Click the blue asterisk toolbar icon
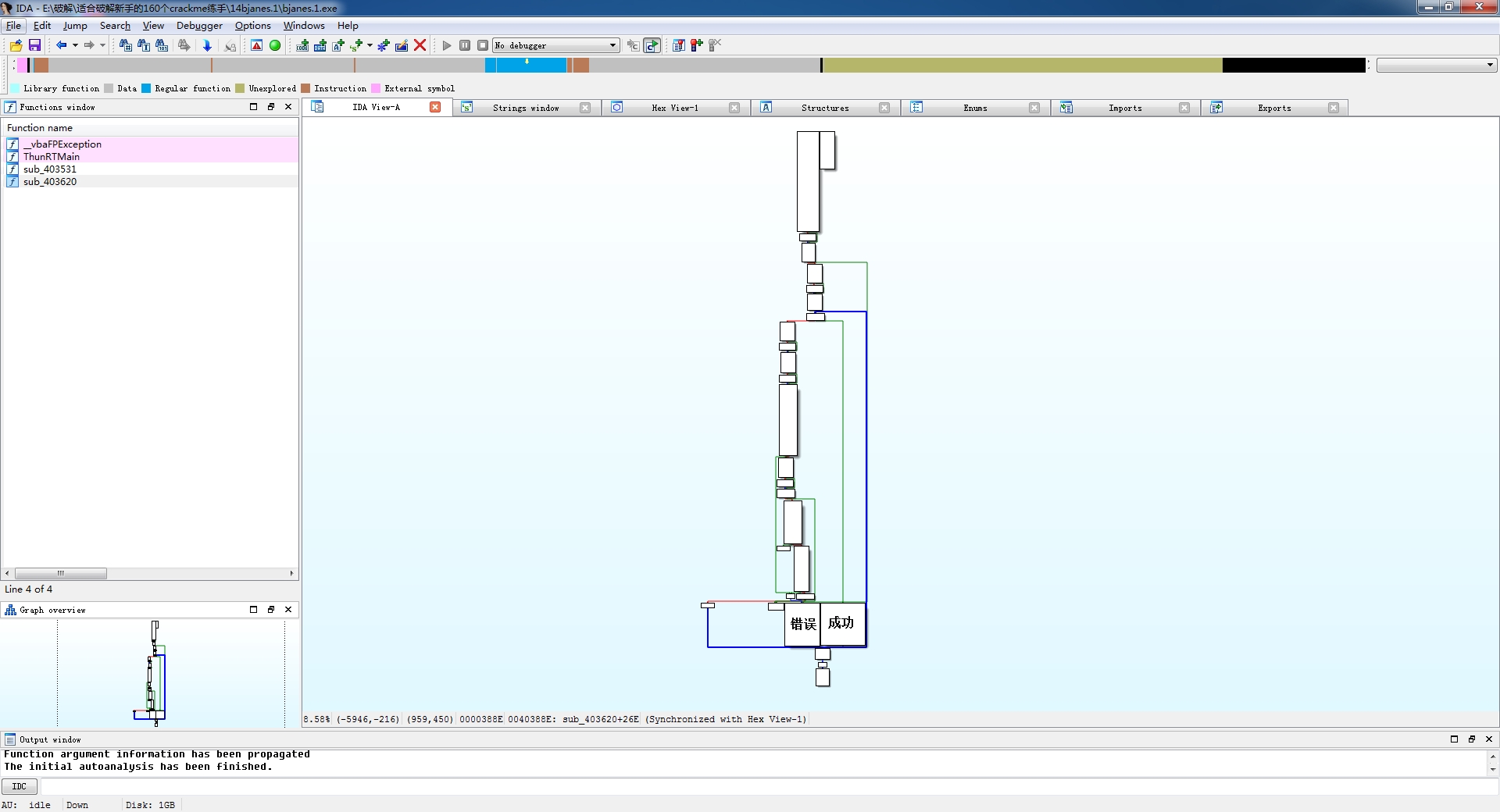 [383, 45]
